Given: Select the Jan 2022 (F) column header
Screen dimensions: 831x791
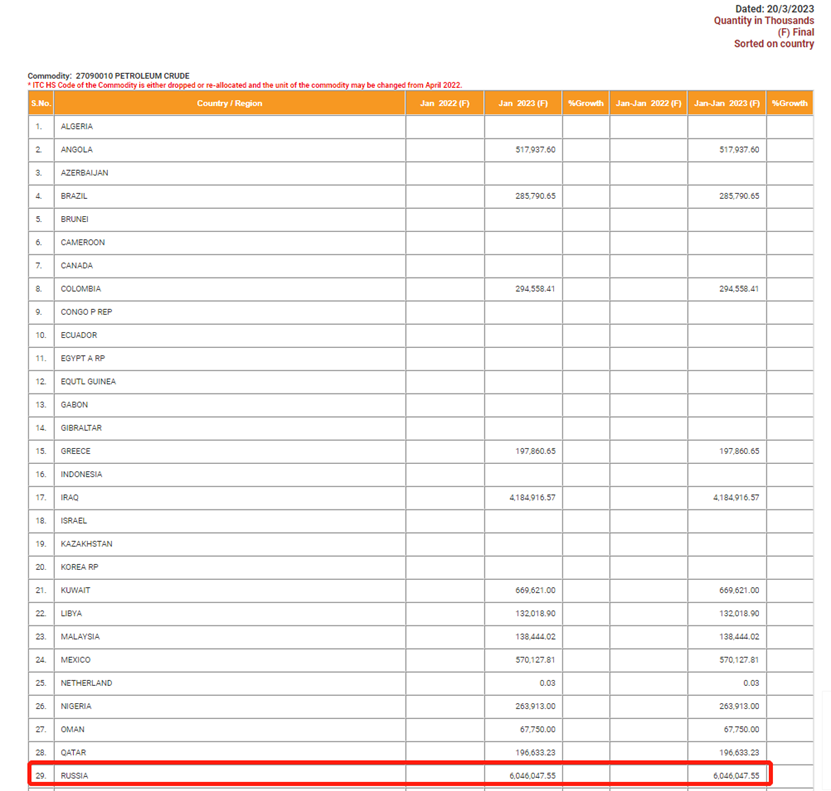Looking at the screenshot, I should (x=445, y=103).
